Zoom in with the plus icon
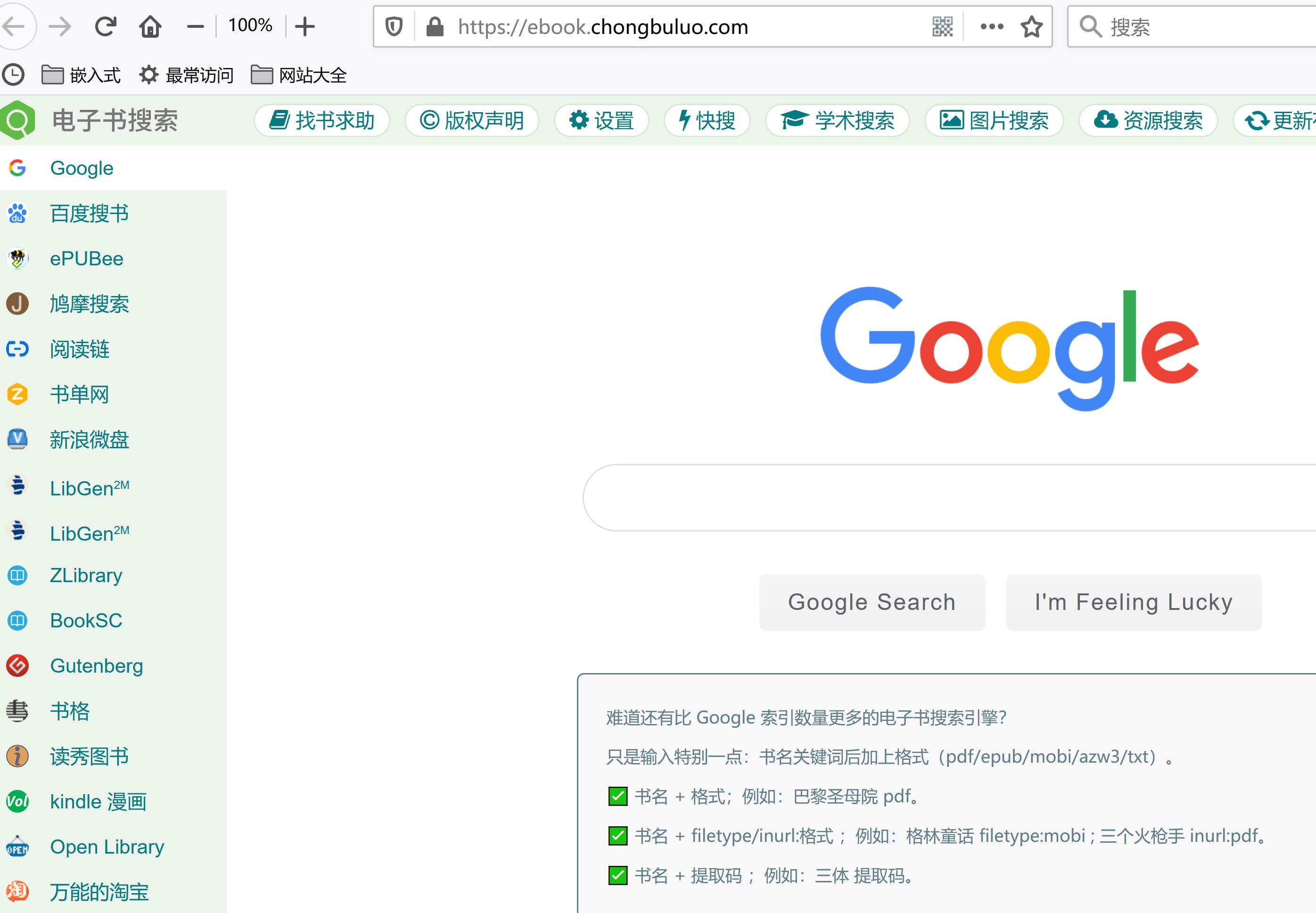Screen dimensions: 1316x913 305,26
